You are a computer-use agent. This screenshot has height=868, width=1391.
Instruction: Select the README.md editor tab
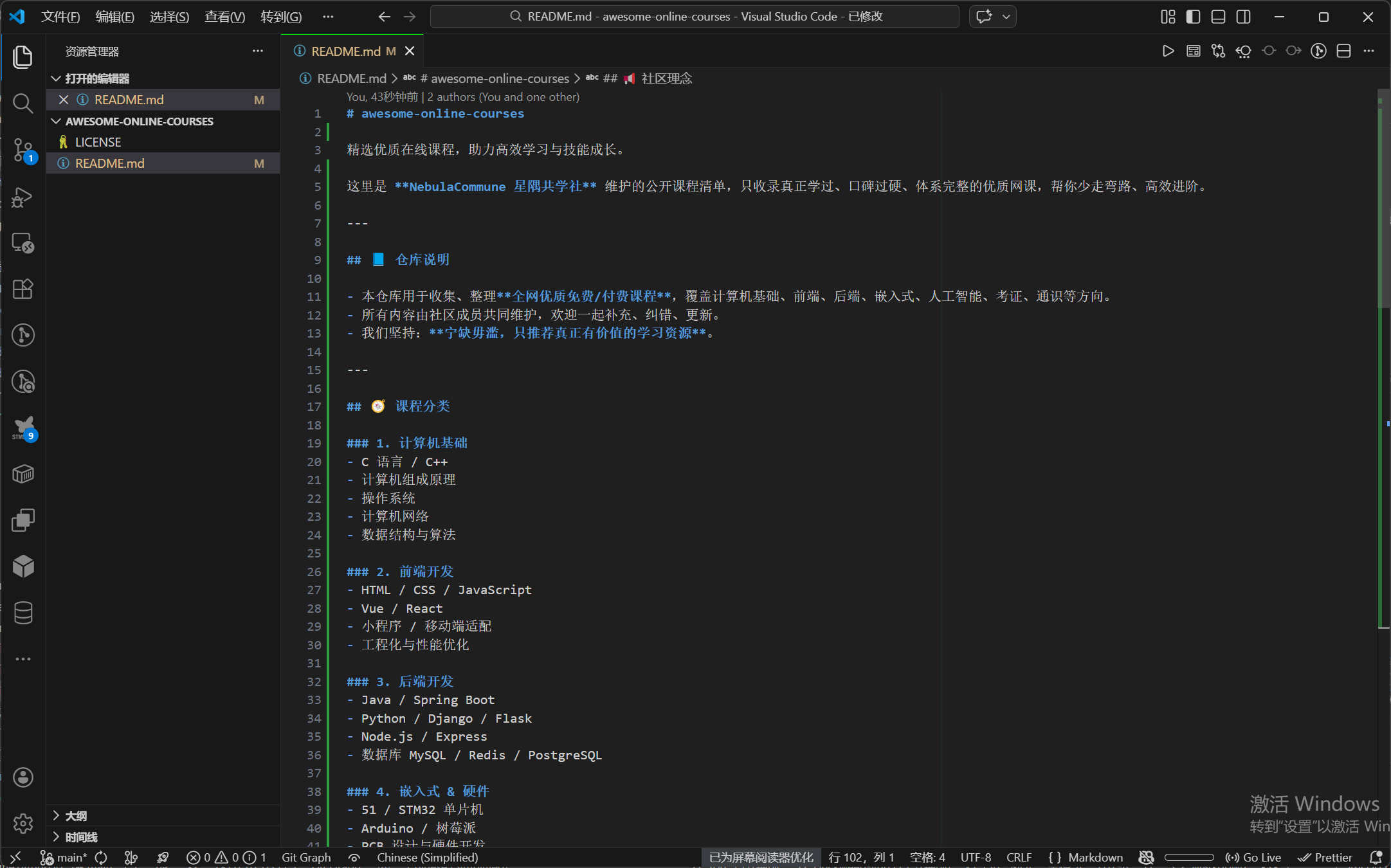346,51
